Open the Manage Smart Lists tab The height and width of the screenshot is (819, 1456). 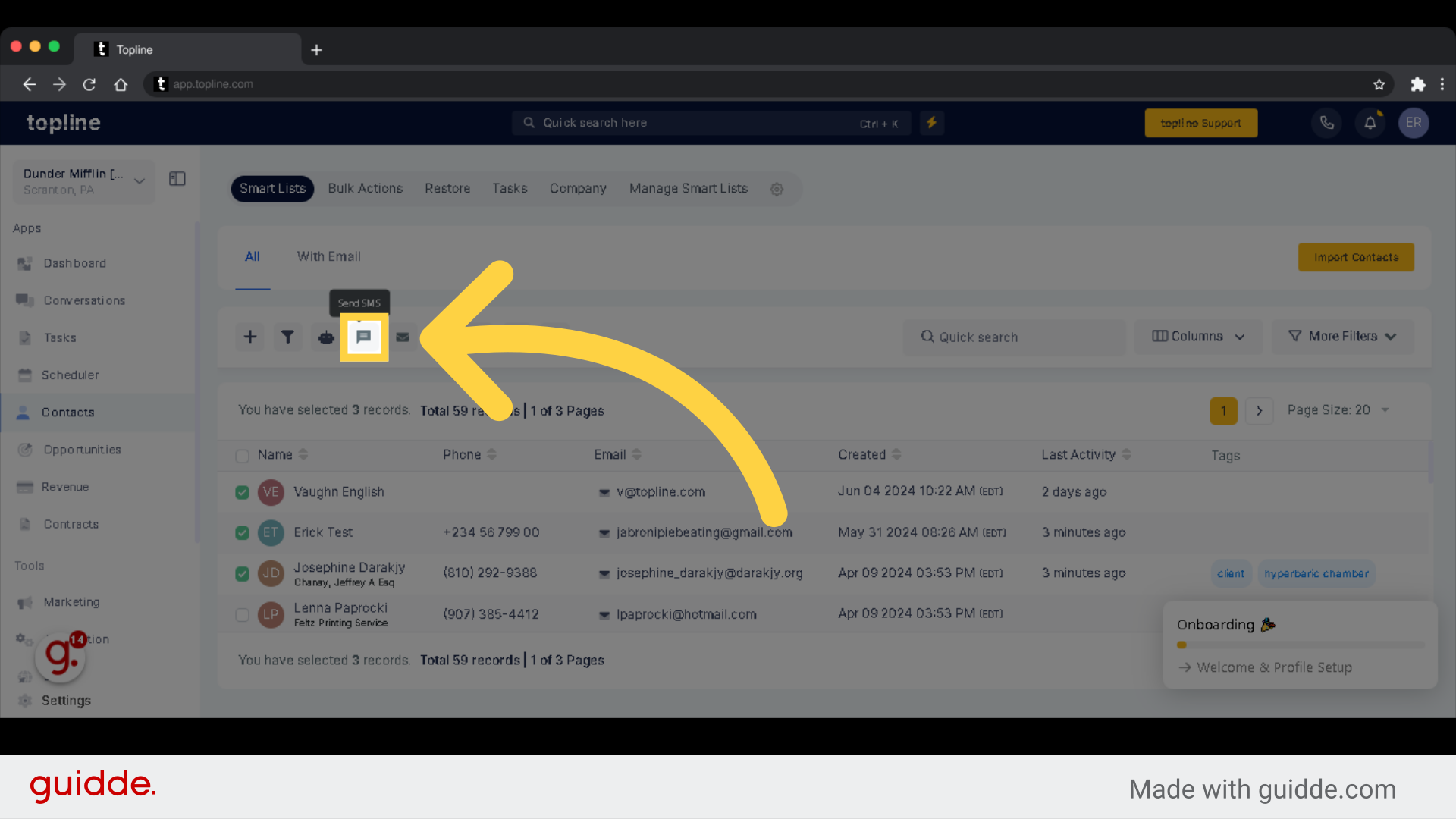690,188
